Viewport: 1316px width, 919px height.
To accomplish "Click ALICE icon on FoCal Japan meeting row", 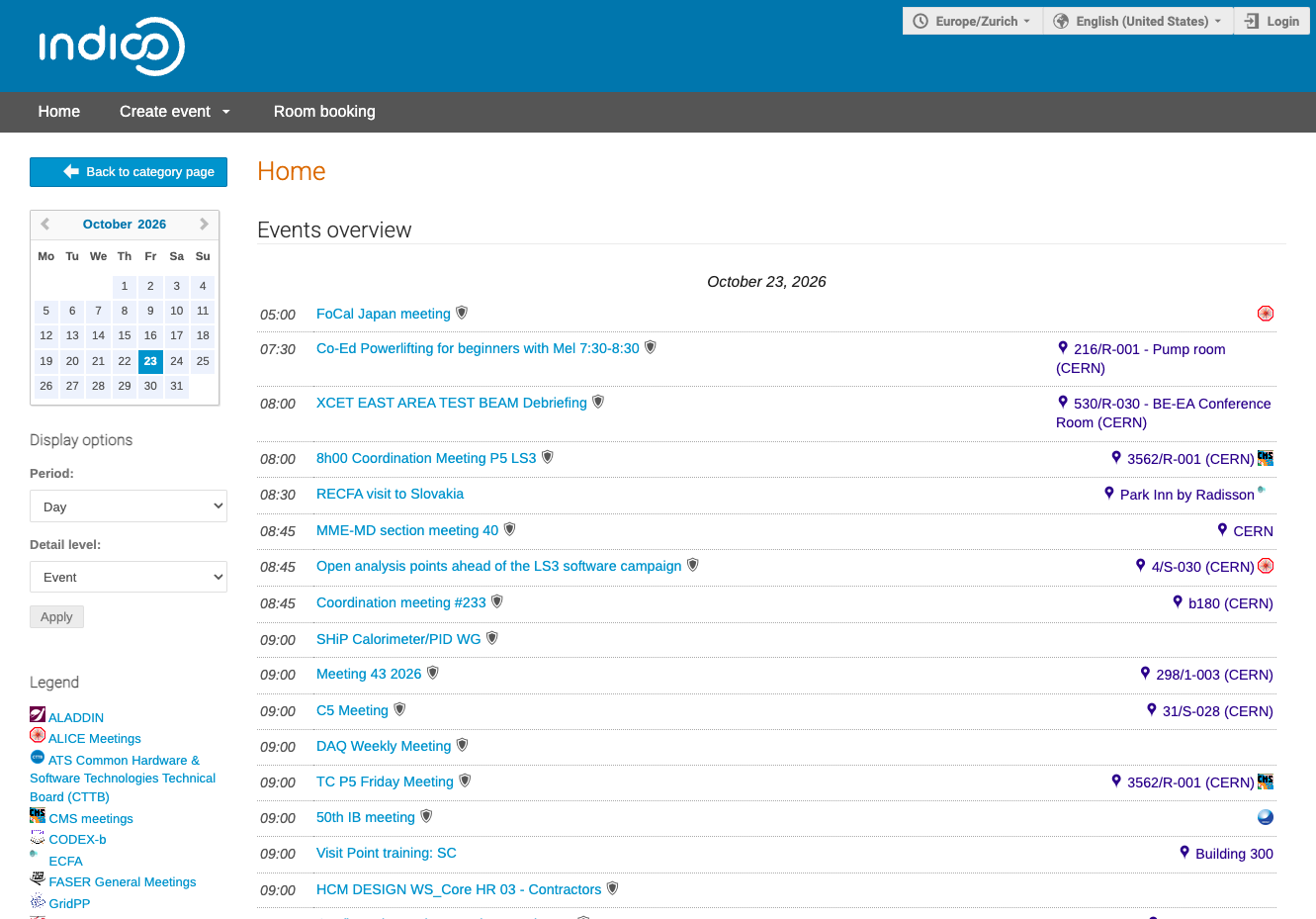I will click(x=1265, y=314).
